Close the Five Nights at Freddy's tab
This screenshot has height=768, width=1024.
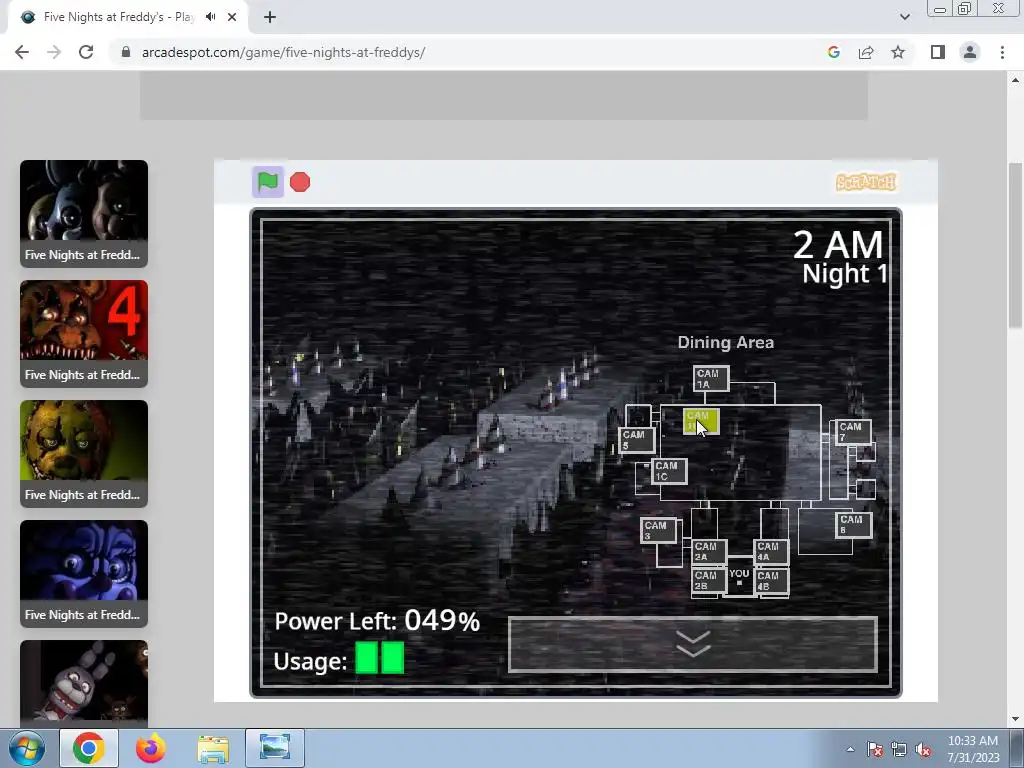232,17
